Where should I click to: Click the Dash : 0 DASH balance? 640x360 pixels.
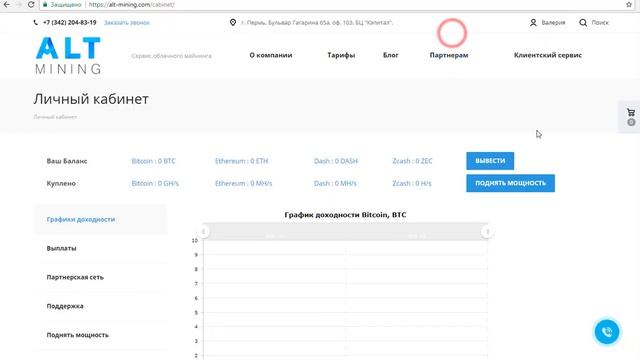click(336, 161)
